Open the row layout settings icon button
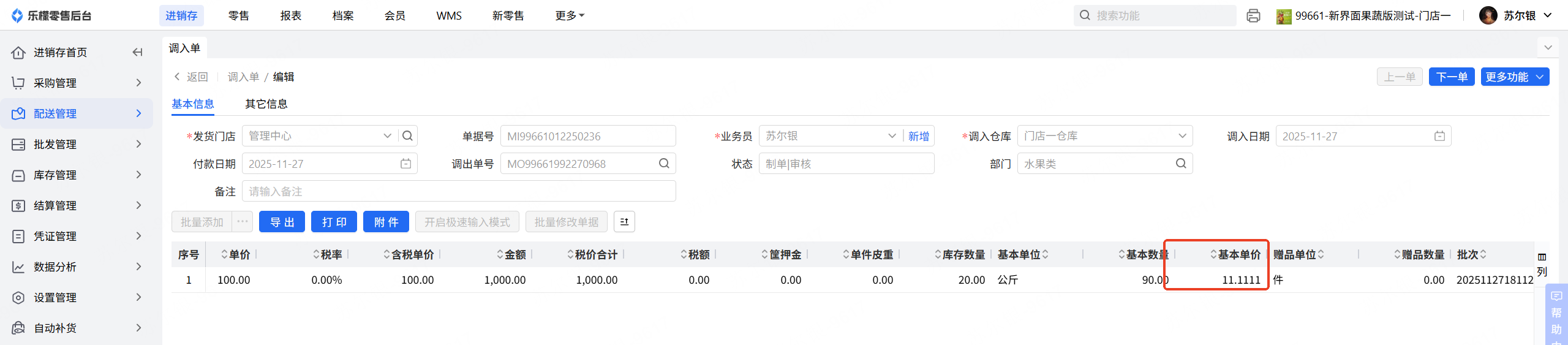This screenshot has height=345, width=1568. [624, 222]
